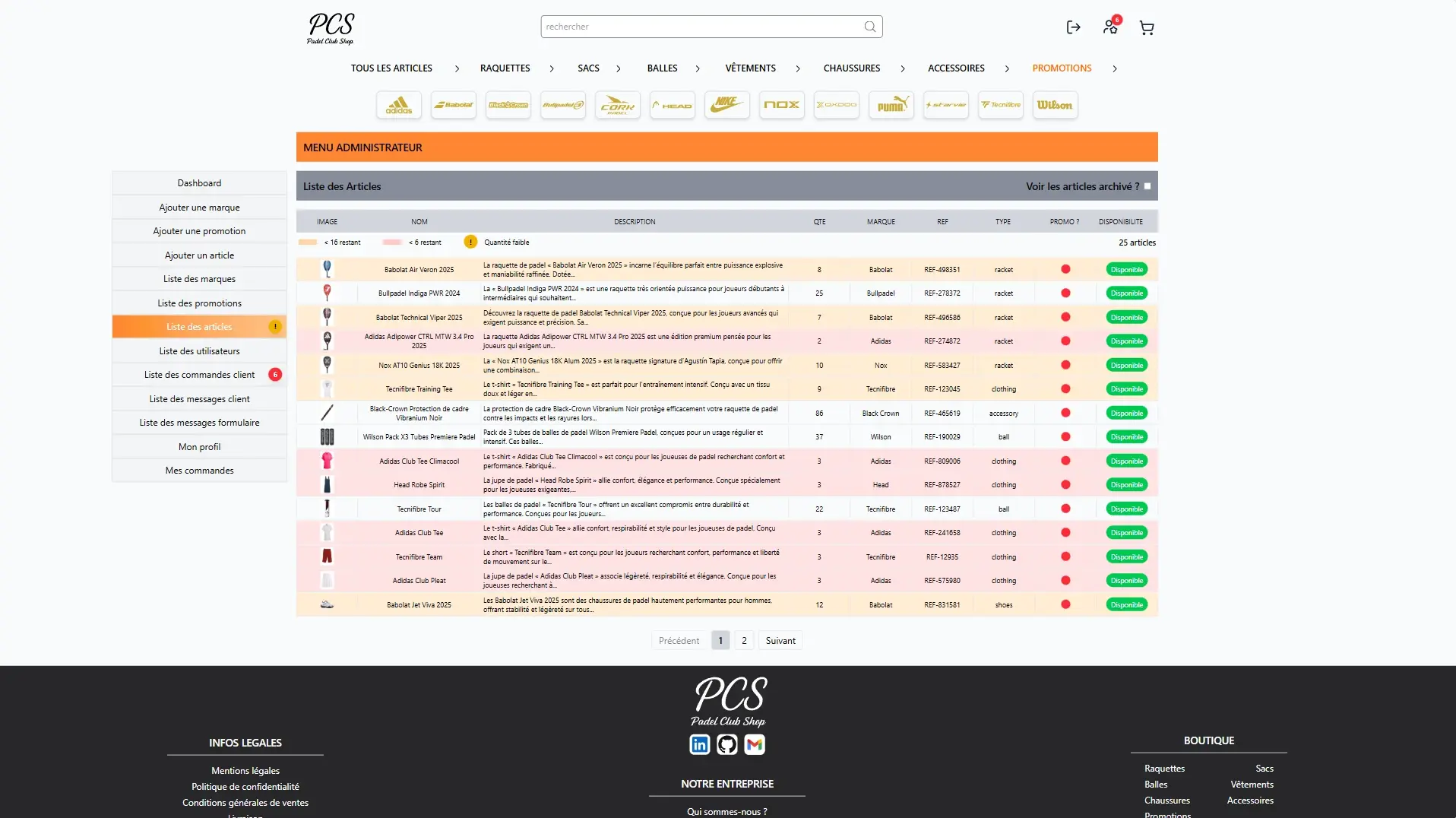Image resolution: width=1456 pixels, height=818 pixels.
Task: Open the Gmail icon in the footer
Action: (755, 744)
